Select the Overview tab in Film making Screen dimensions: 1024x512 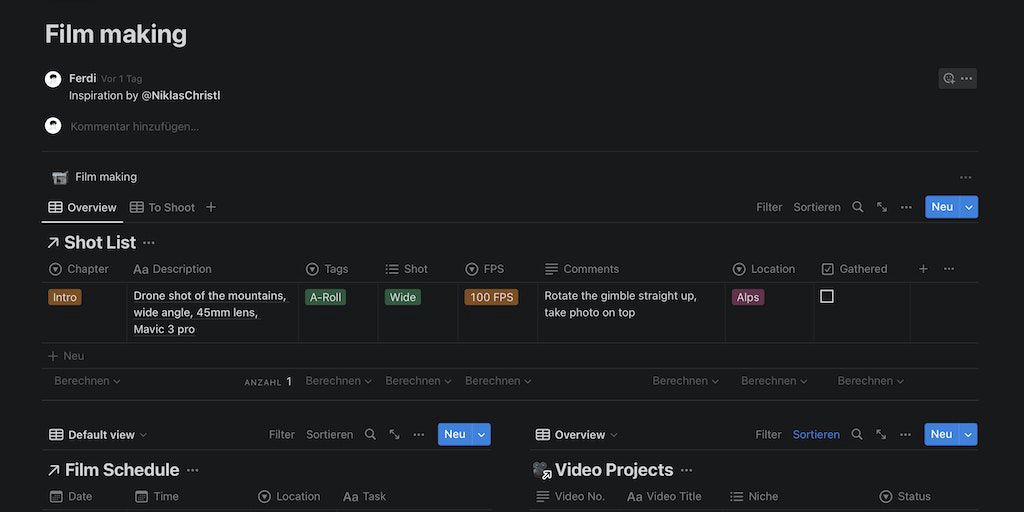pyautogui.click(x=83, y=207)
